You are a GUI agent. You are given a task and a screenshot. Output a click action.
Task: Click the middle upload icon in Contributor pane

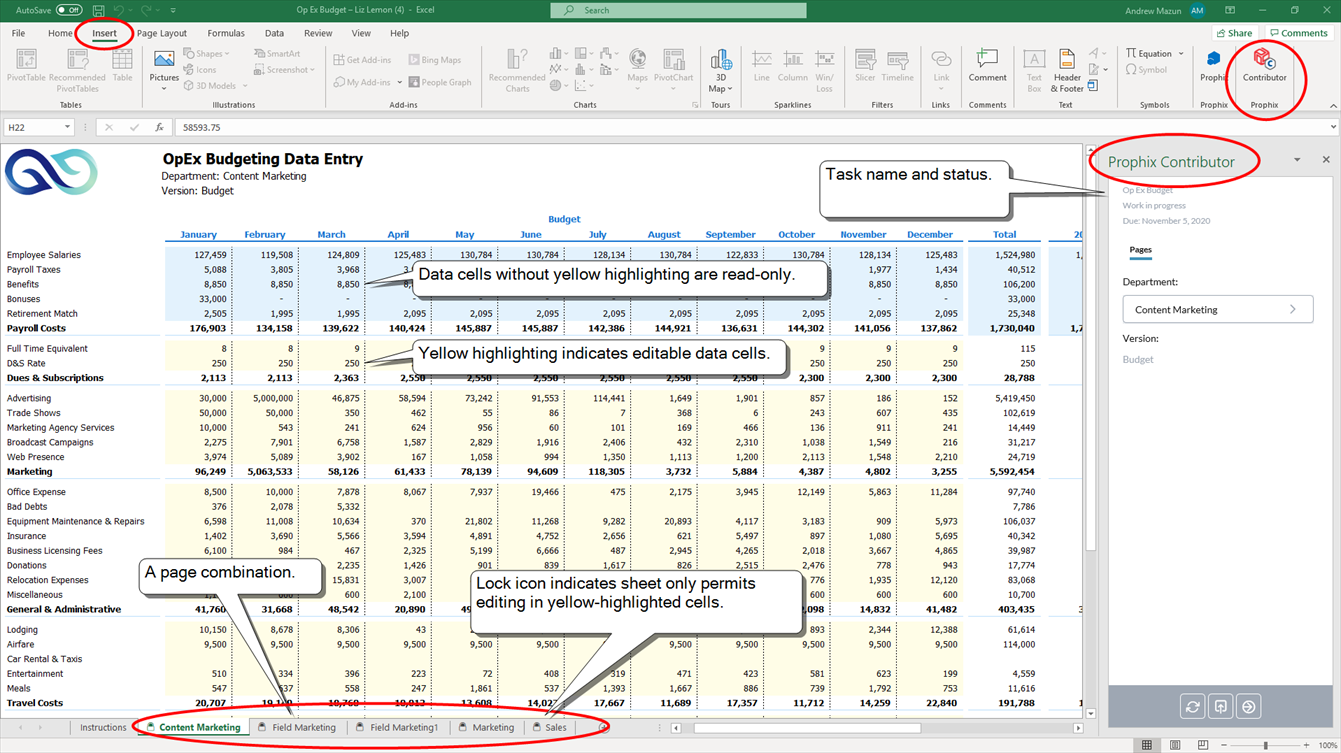[x=1221, y=706]
